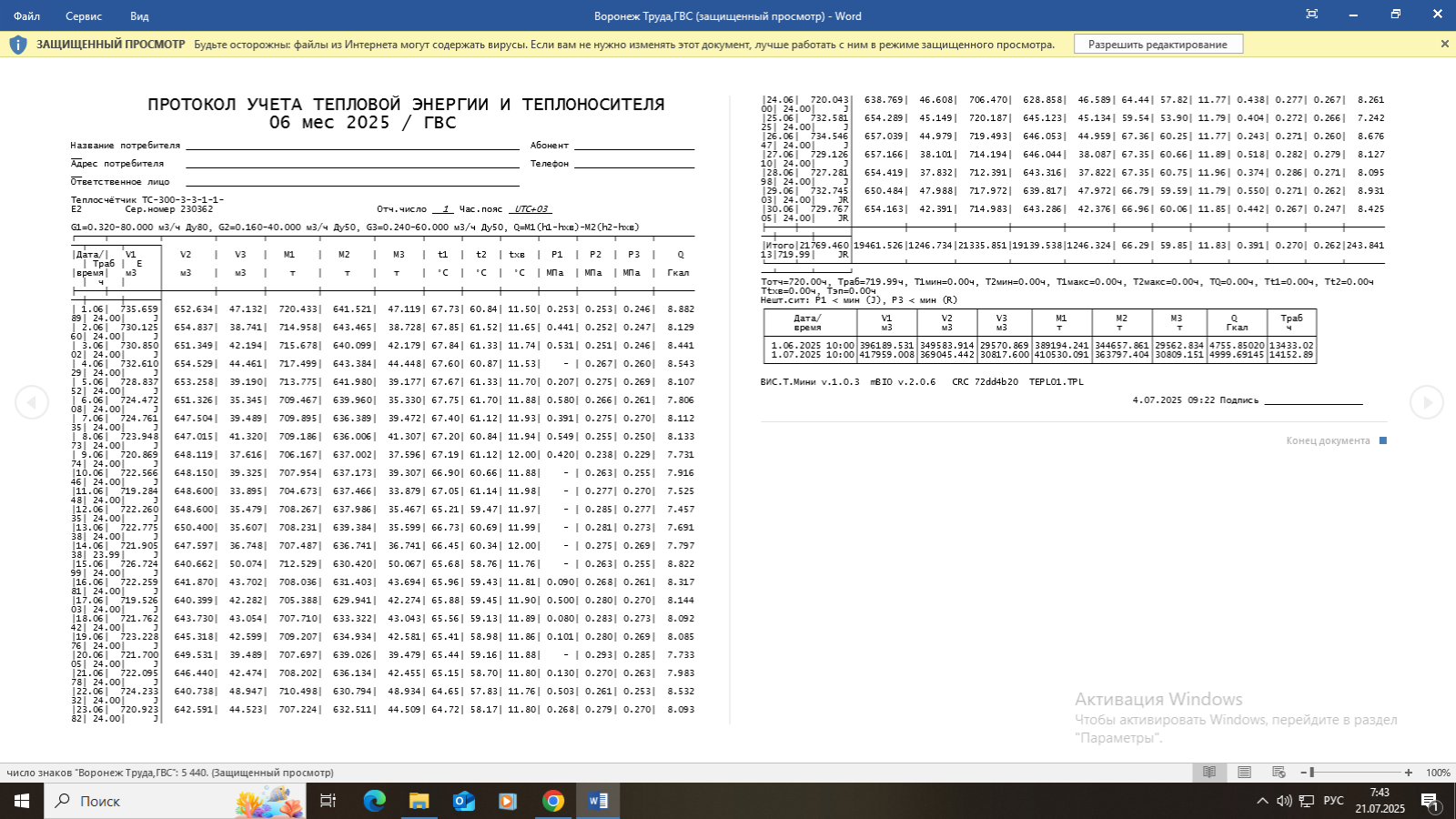The width and height of the screenshot is (1456, 819).
Task: Open the Вид menu
Action: coord(139,15)
